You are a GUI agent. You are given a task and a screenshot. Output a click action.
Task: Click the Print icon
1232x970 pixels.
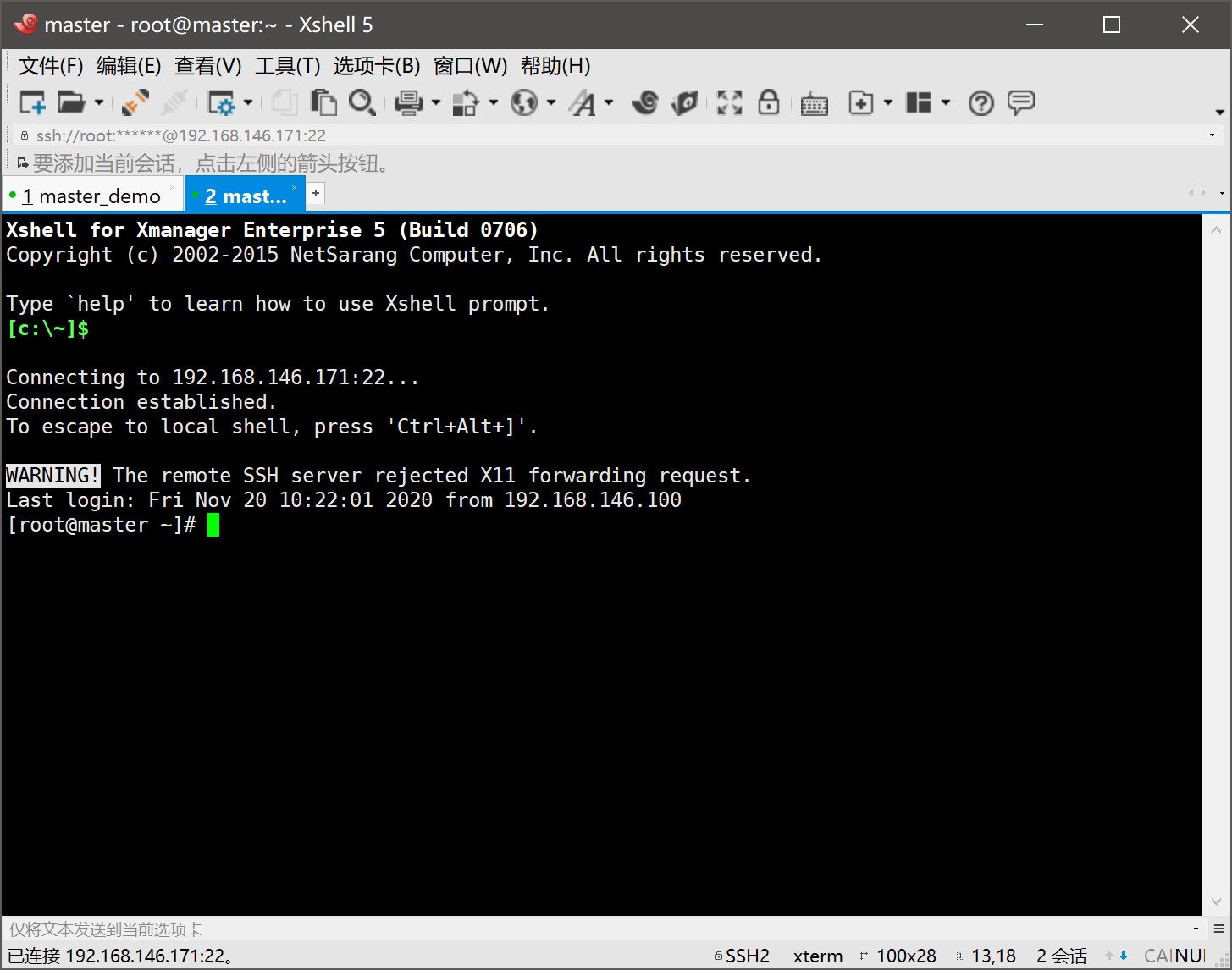tap(409, 102)
